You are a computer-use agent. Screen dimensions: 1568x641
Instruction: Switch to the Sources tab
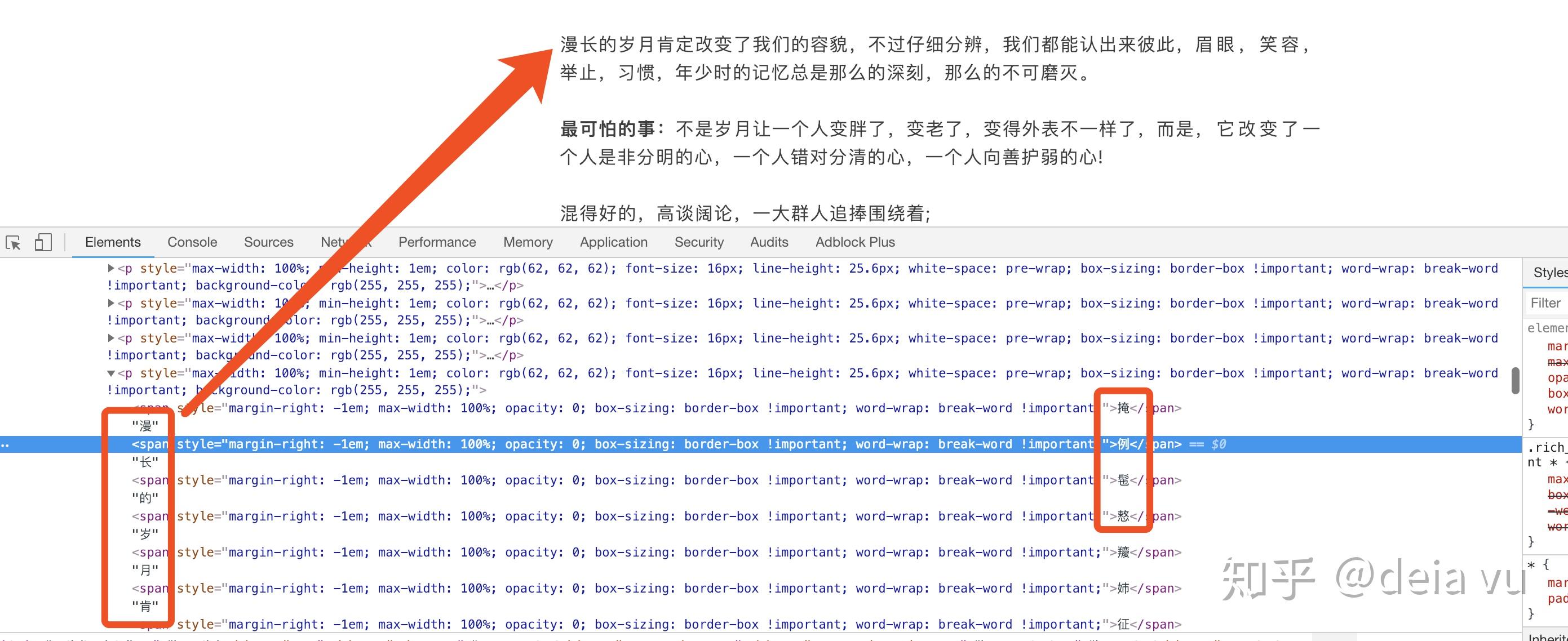coord(268,242)
